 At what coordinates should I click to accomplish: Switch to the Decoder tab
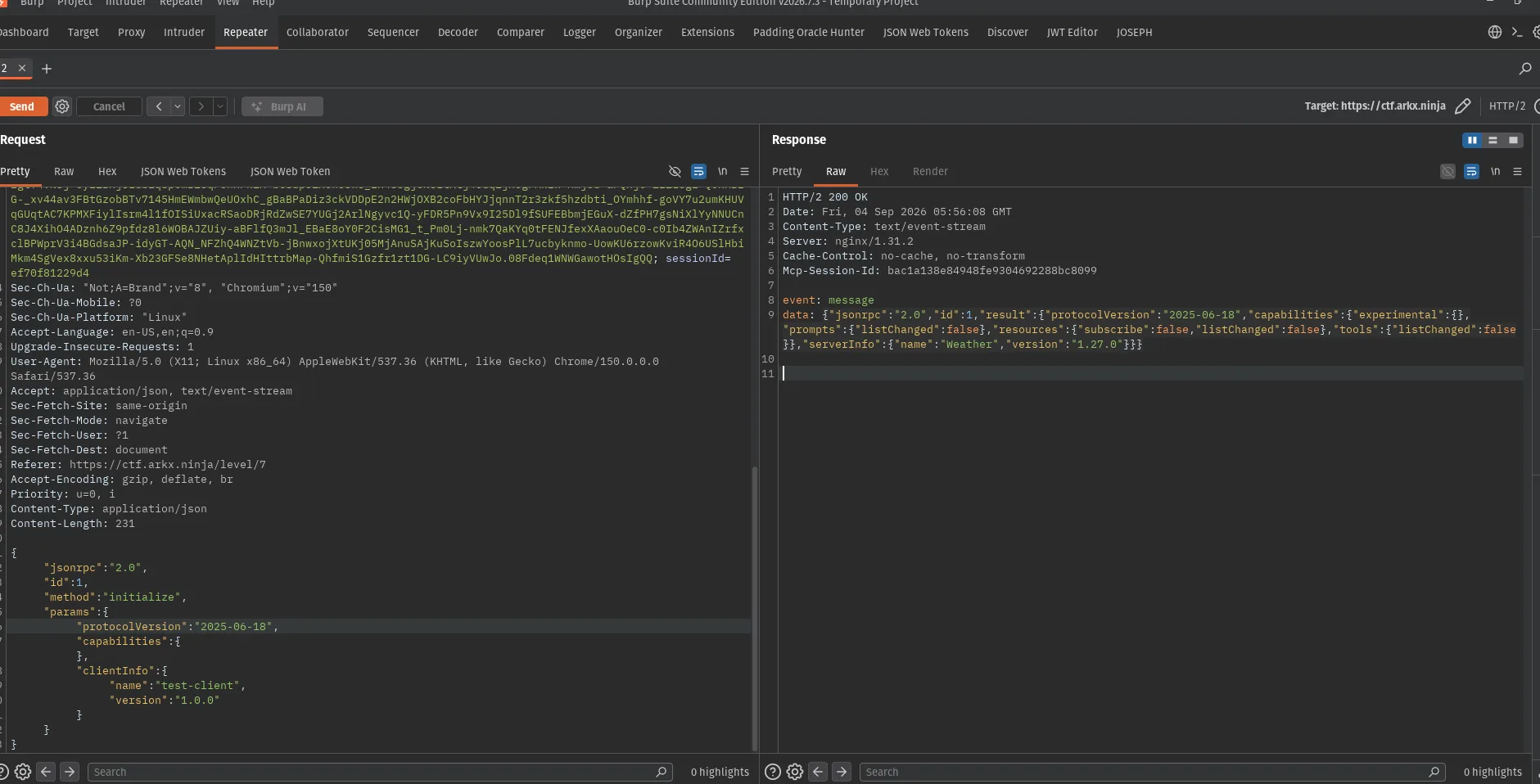[458, 32]
